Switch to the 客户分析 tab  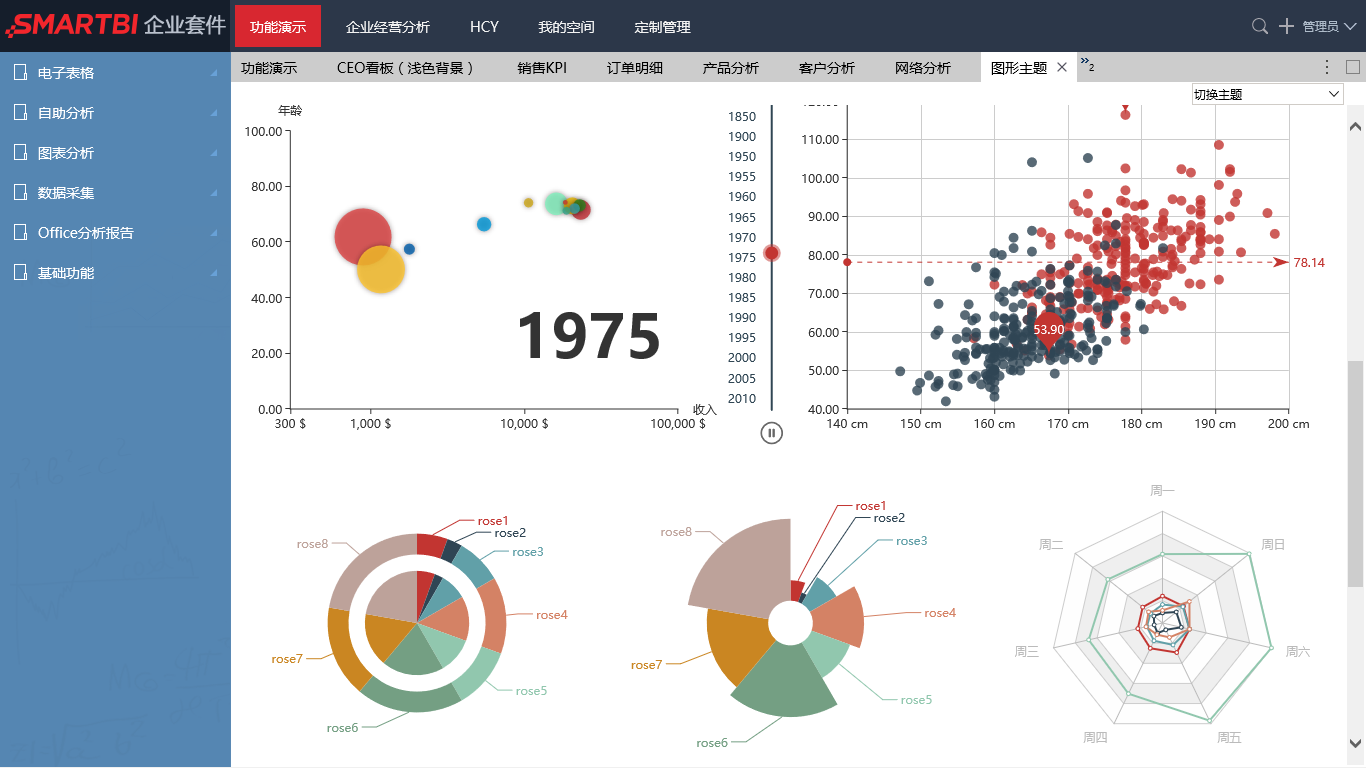pyautogui.click(x=827, y=68)
